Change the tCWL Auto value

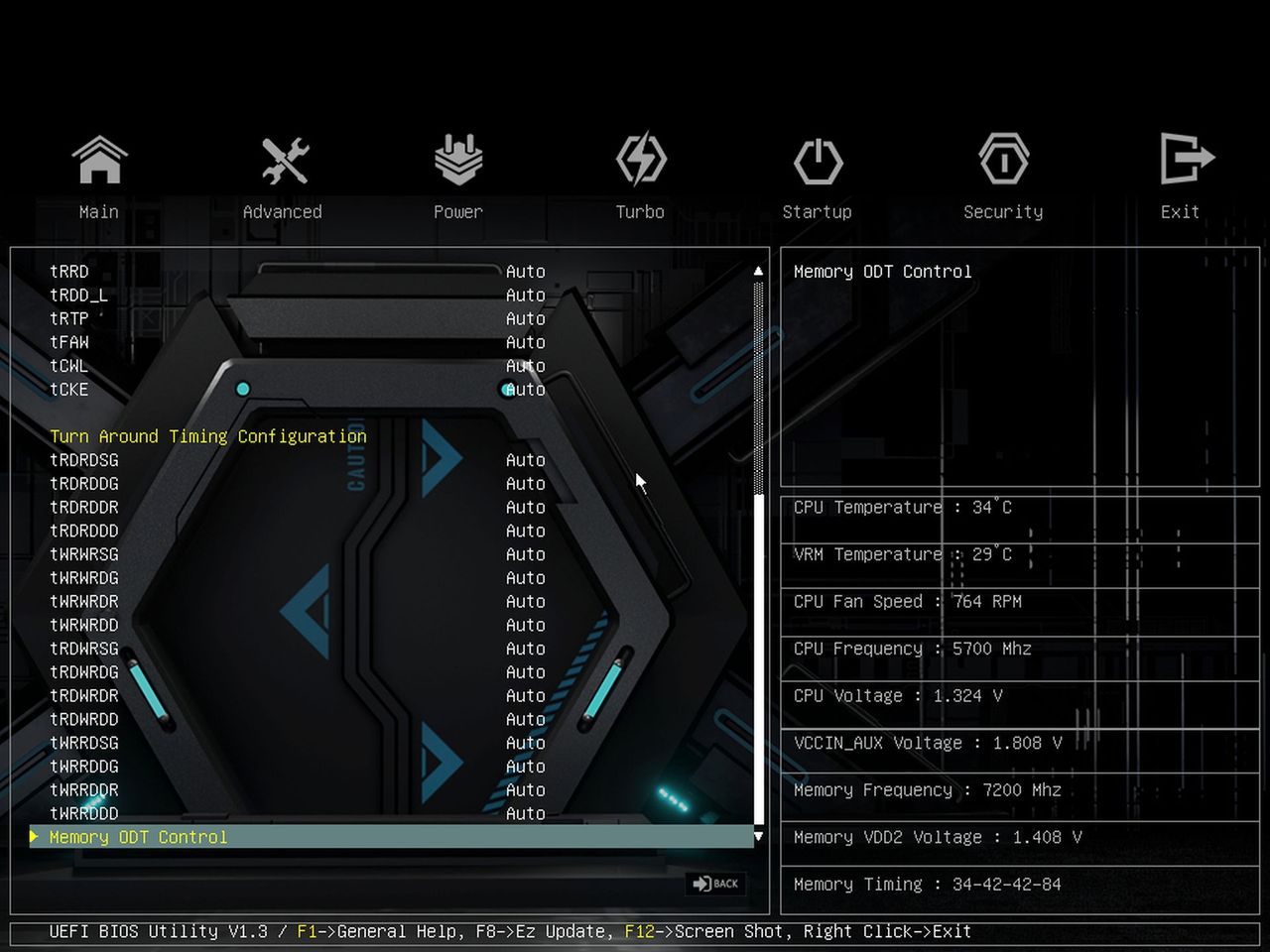(525, 366)
